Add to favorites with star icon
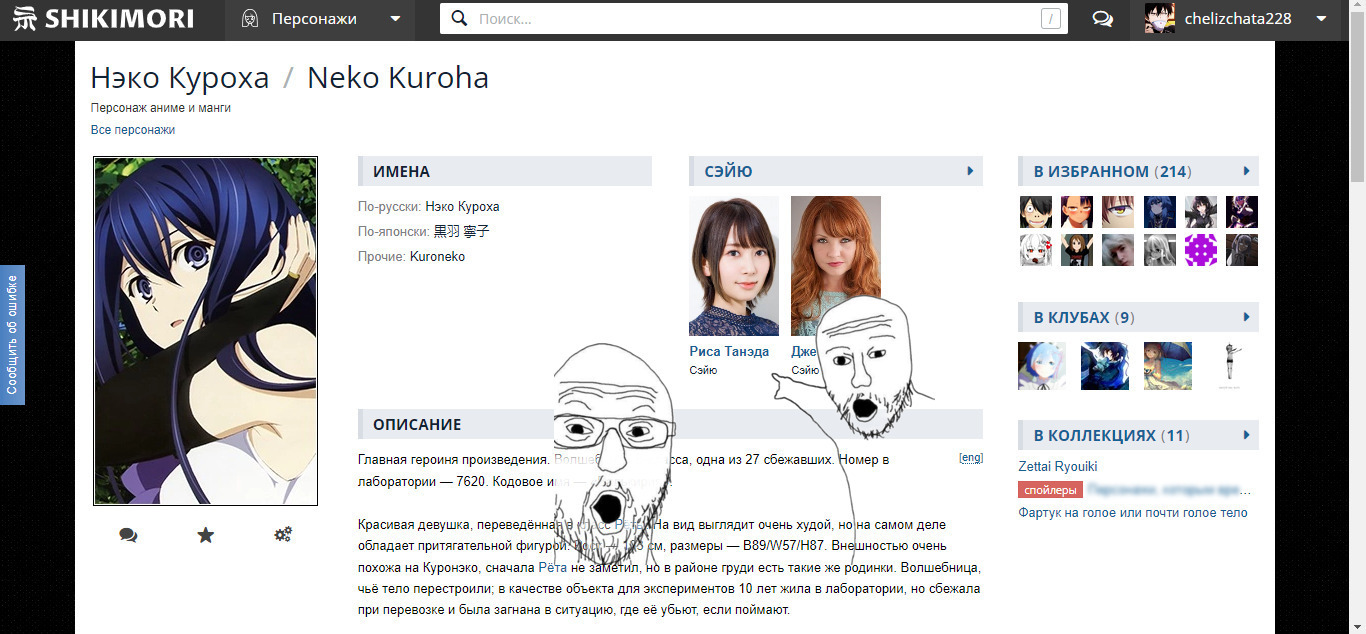The image size is (1366, 634). point(206,535)
